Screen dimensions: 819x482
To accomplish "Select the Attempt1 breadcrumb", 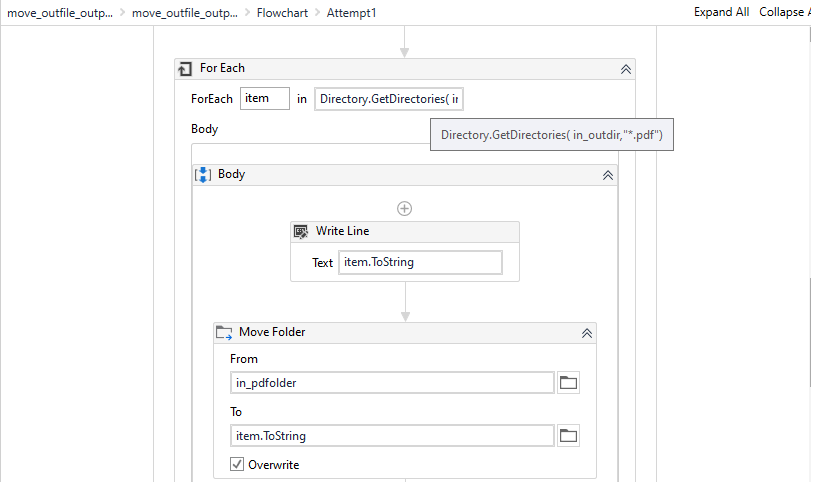I will point(352,13).
